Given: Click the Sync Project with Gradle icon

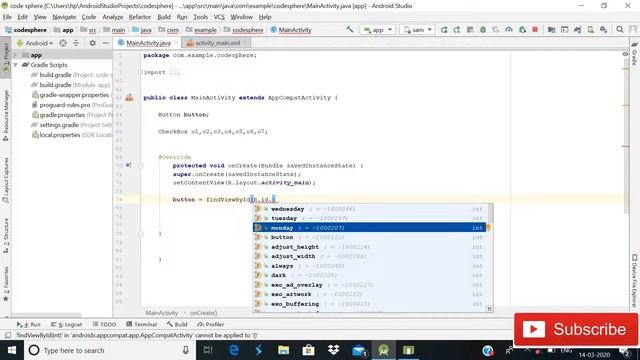Looking at the screenshot, I should click(578, 30).
